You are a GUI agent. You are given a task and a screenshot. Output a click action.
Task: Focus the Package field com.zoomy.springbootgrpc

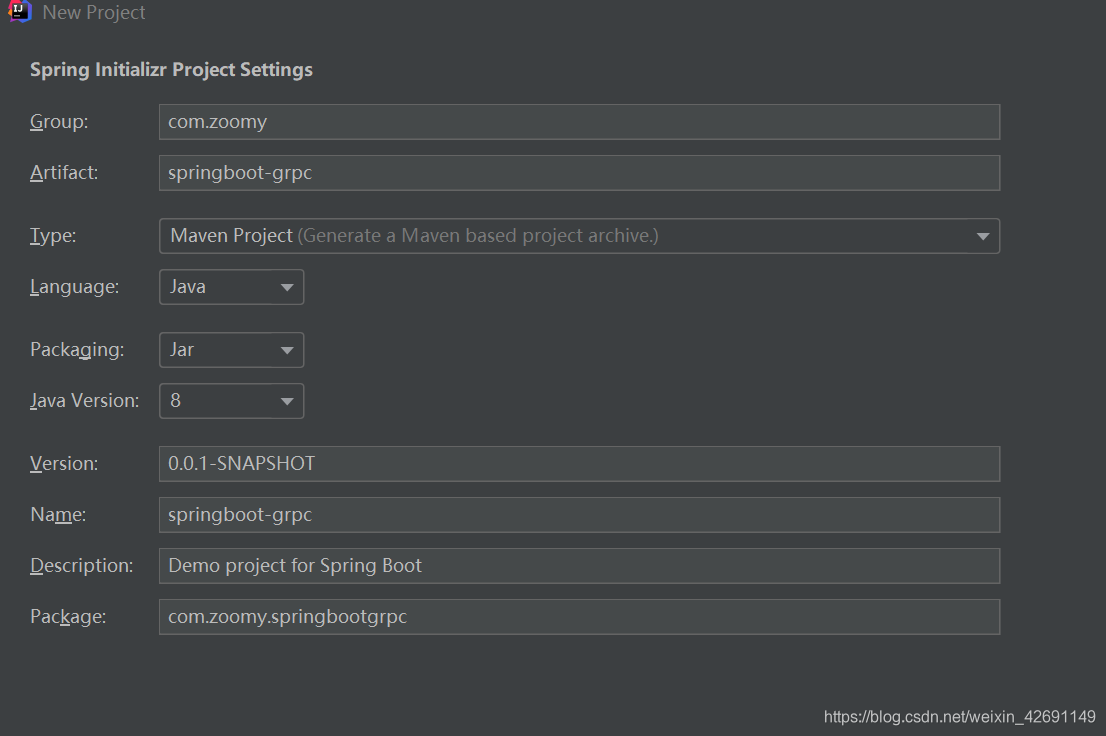coord(579,617)
